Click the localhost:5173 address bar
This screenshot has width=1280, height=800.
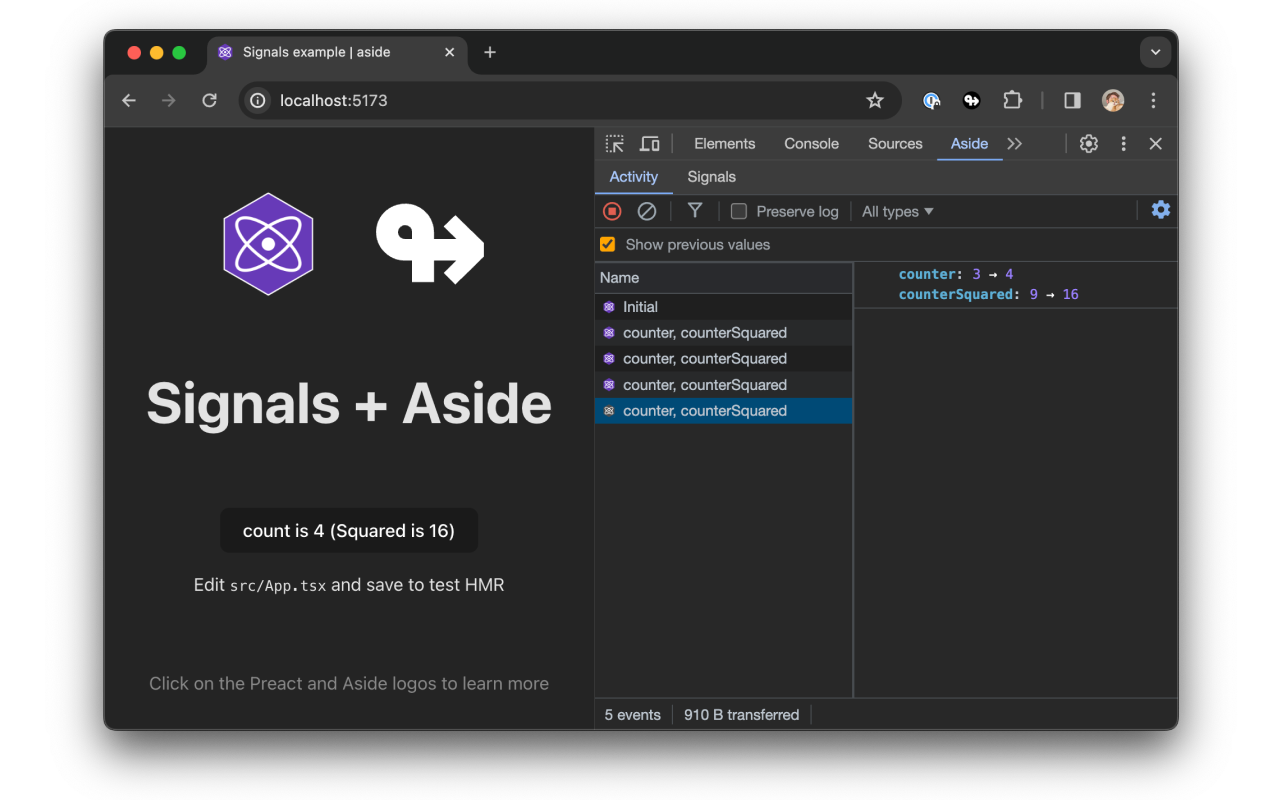tap(570, 100)
